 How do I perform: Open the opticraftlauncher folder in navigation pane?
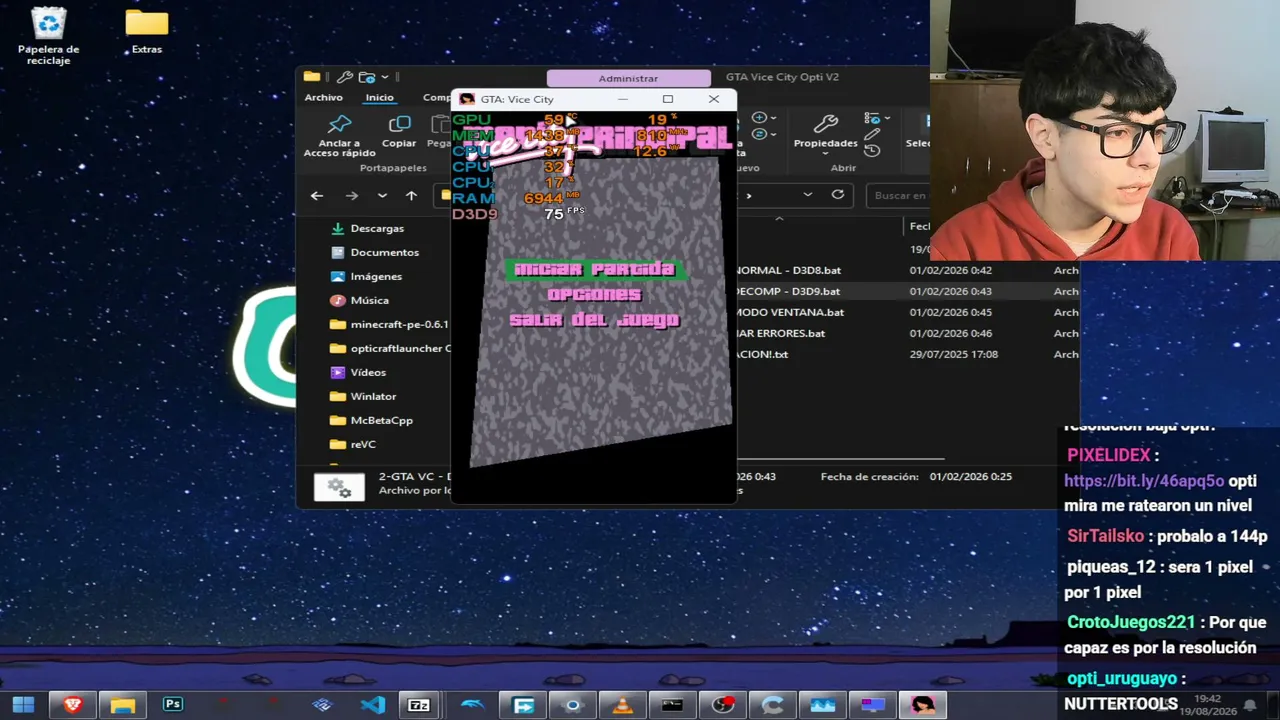(390, 348)
